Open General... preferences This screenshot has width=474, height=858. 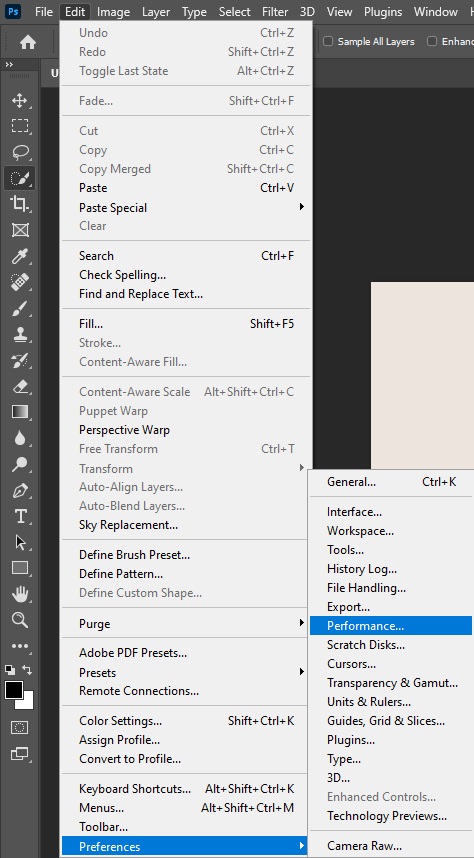[391, 482]
